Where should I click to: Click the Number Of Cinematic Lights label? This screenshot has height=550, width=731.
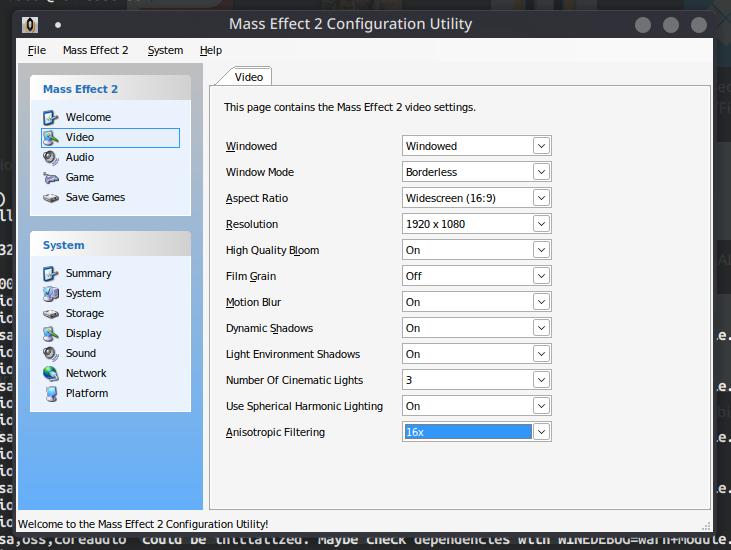tap(294, 380)
